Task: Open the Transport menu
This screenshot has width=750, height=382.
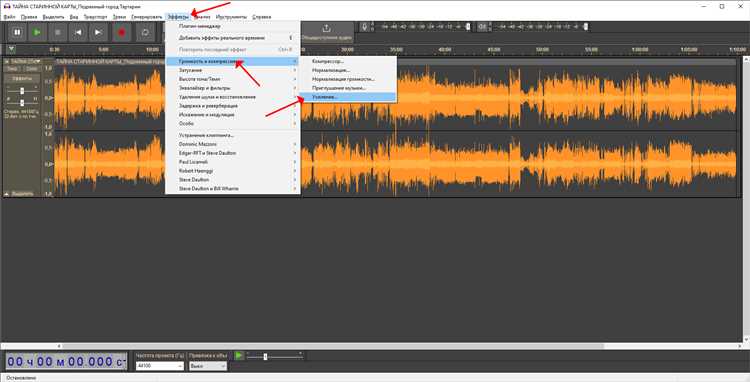Action: tap(95, 17)
